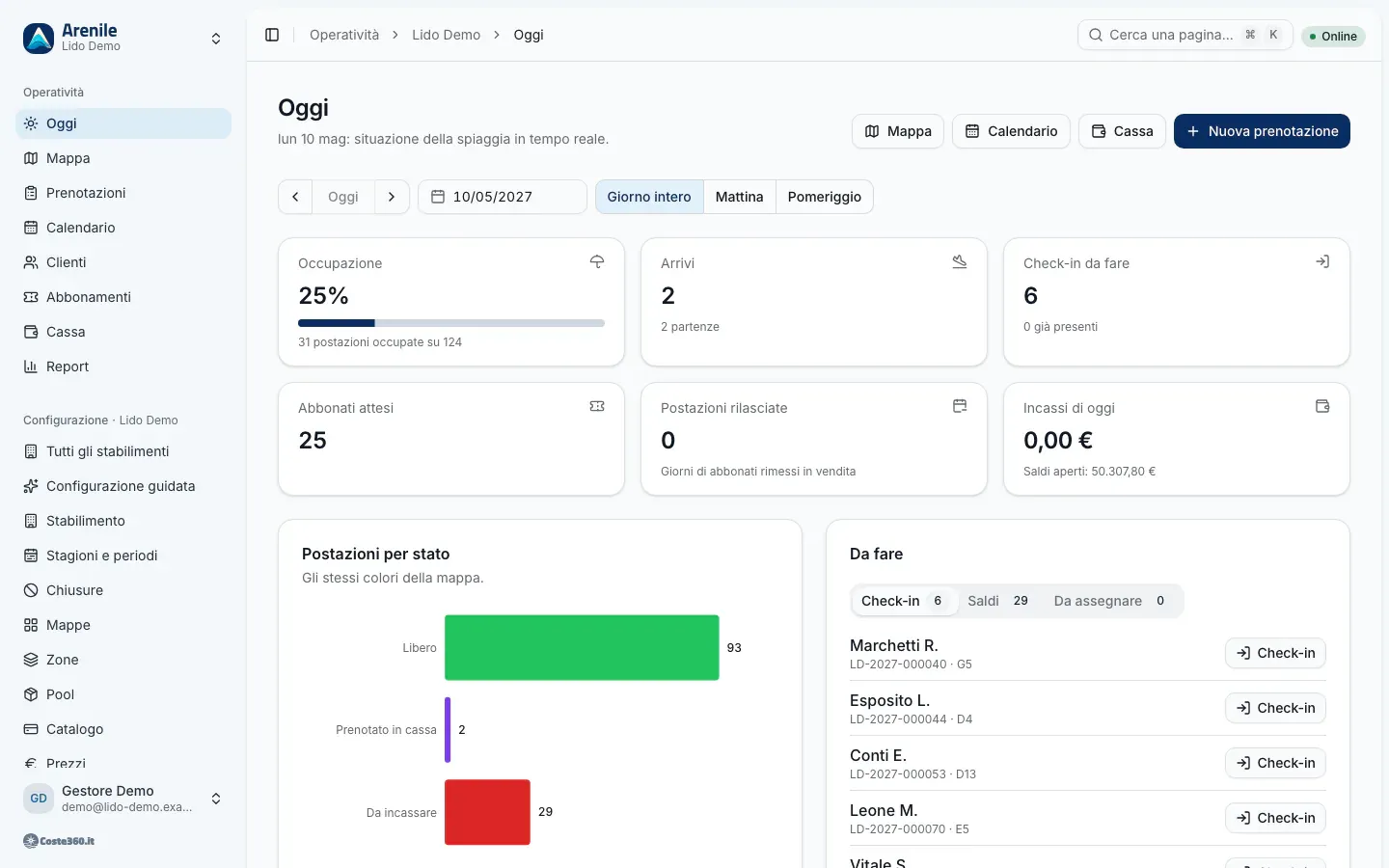Click the red Da incassare bar
Image resolution: width=1389 pixels, height=868 pixels.
point(487,812)
